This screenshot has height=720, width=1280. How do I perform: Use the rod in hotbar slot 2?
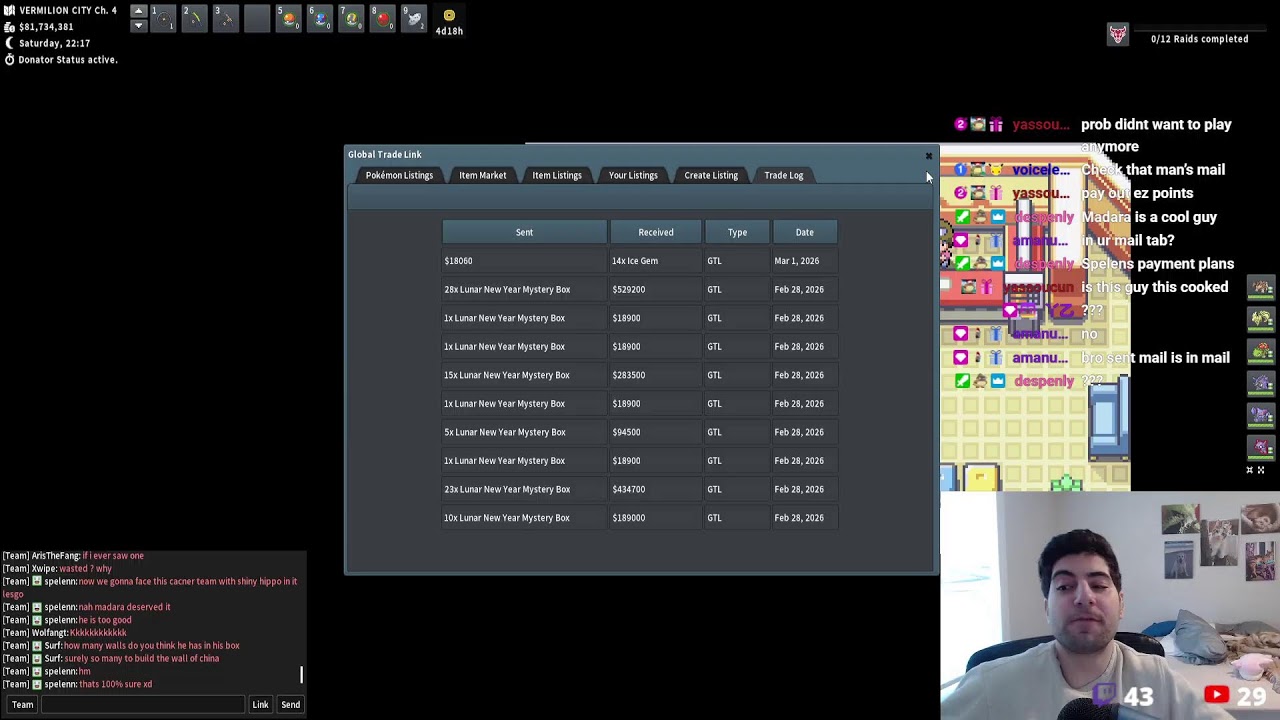[x=194, y=18]
